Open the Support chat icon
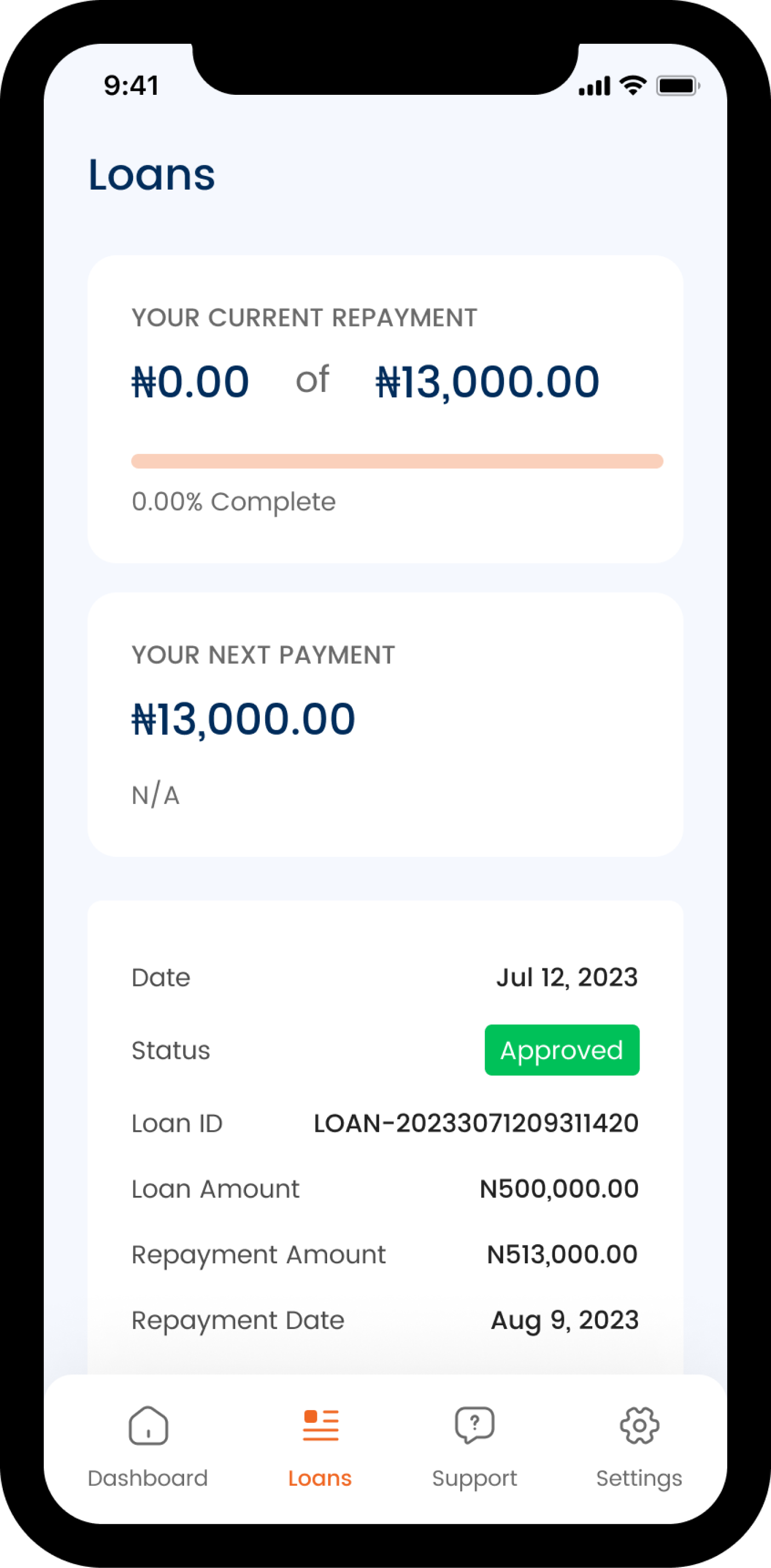The height and width of the screenshot is (1568, 771). (x=474, y=1425)
